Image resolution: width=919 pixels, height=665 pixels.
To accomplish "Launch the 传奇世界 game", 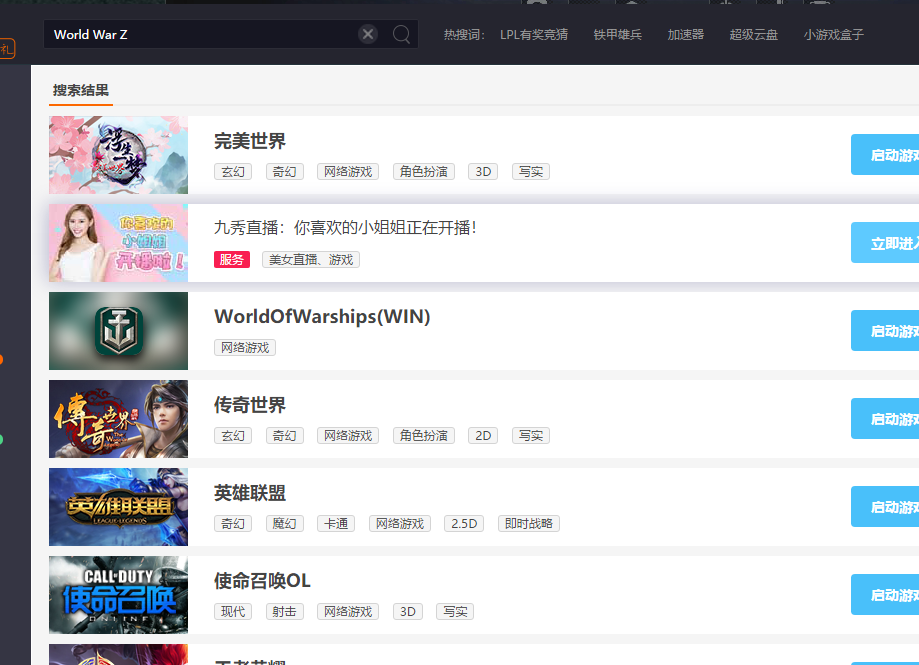I will pyautogui.click(x=885, y=419).
